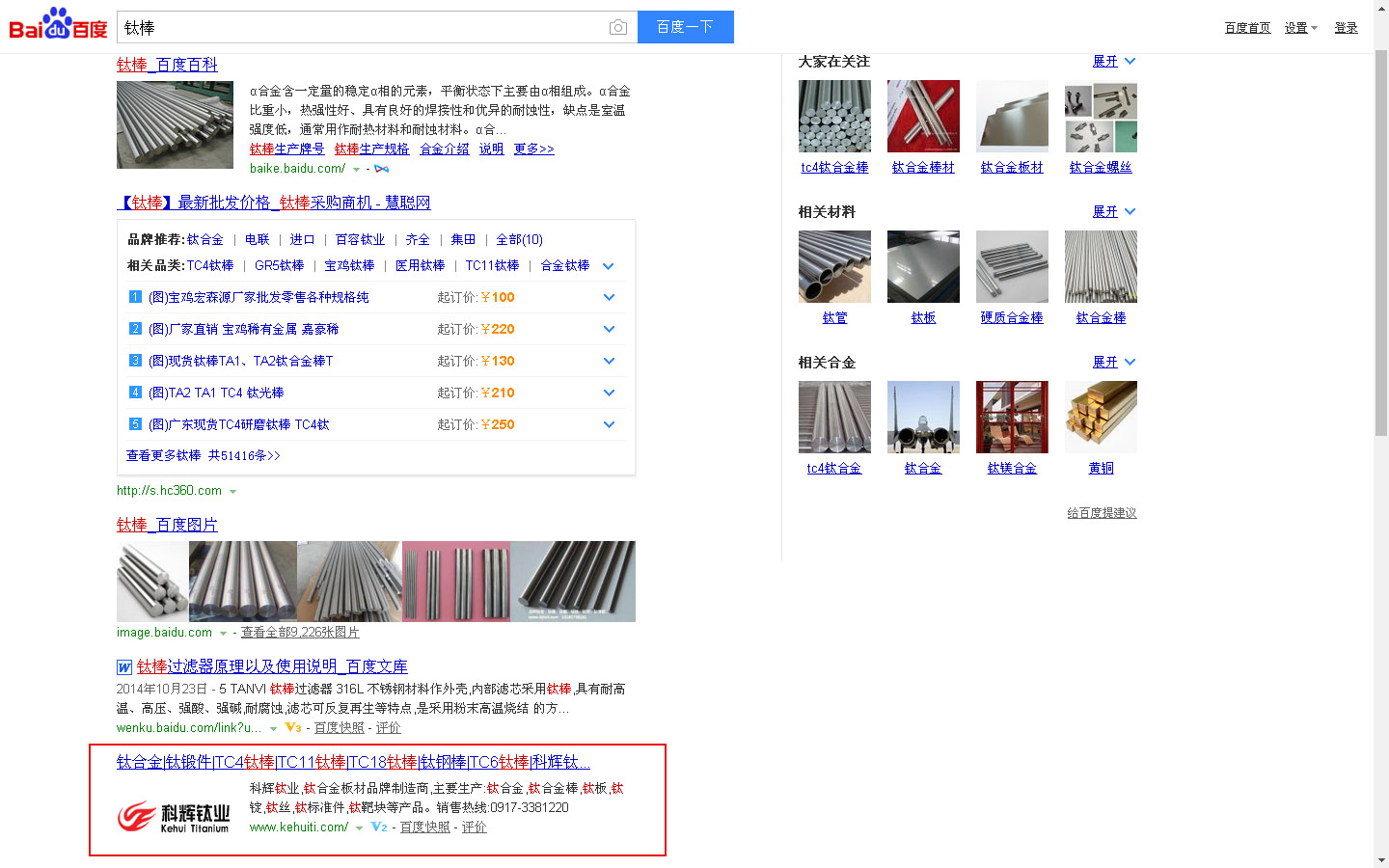Open the 钛棒_百度图片 result

(167, 525)
